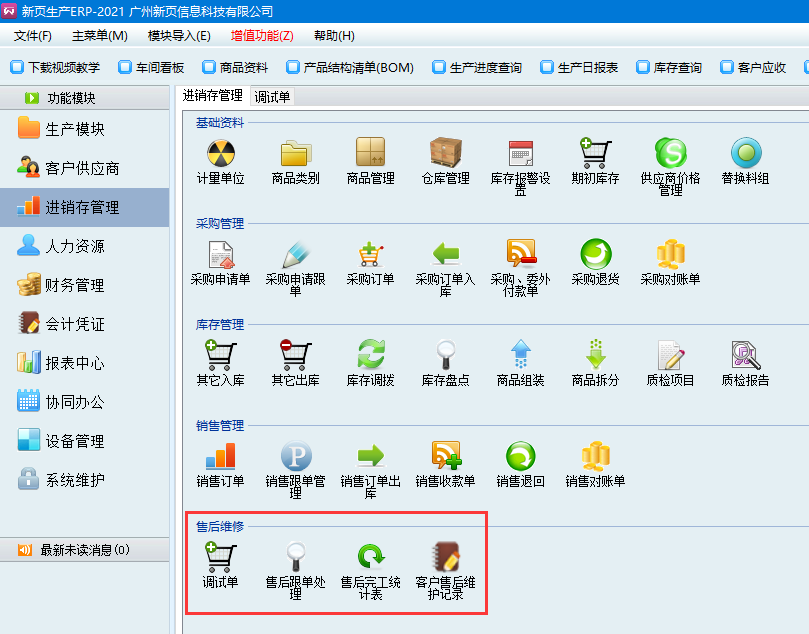Select 财务管理 in the sidebar
Viewport: 809px width, 634px height.
[74, 285]
